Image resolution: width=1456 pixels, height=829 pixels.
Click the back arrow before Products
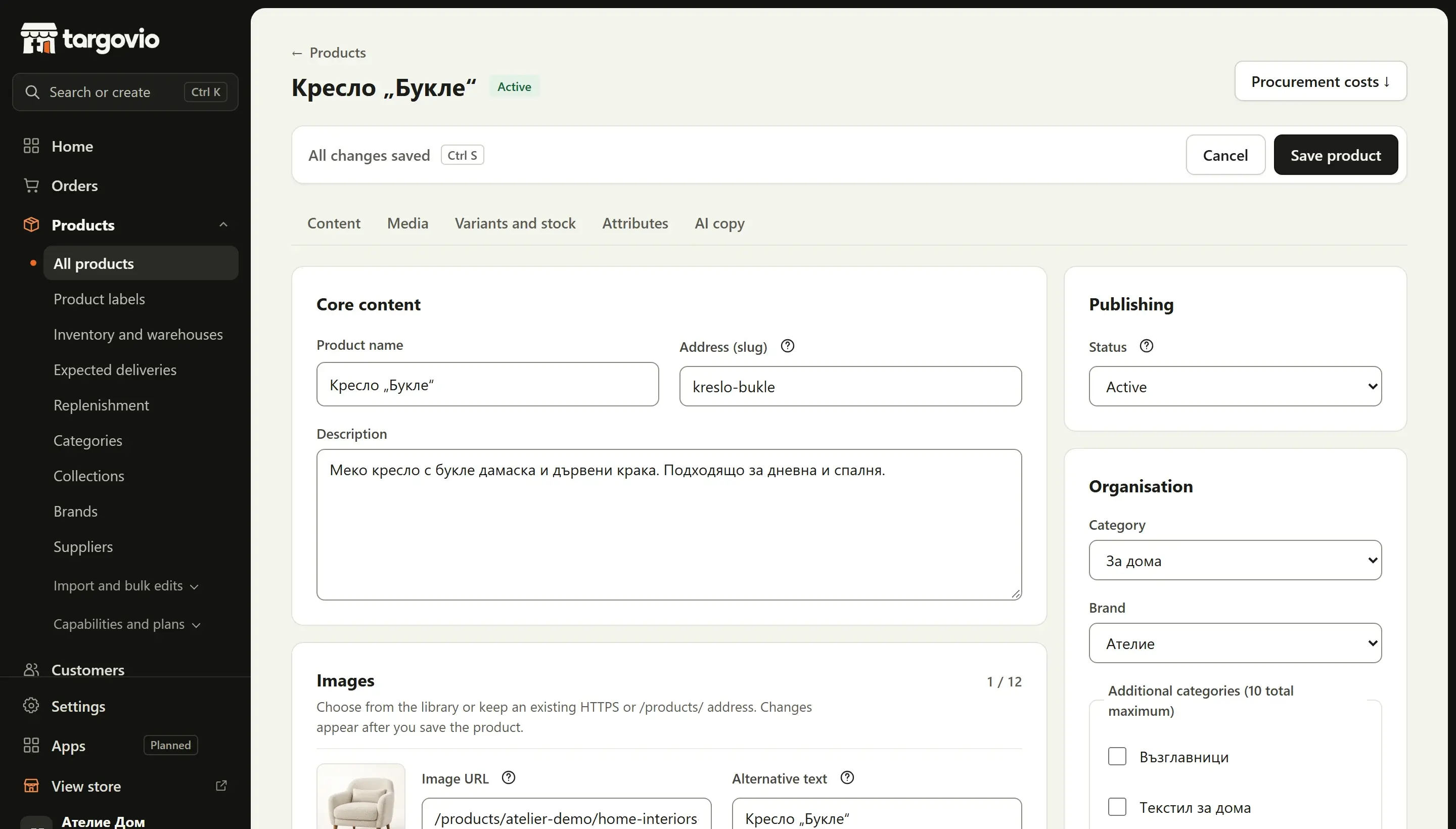[x=297, y=53]
